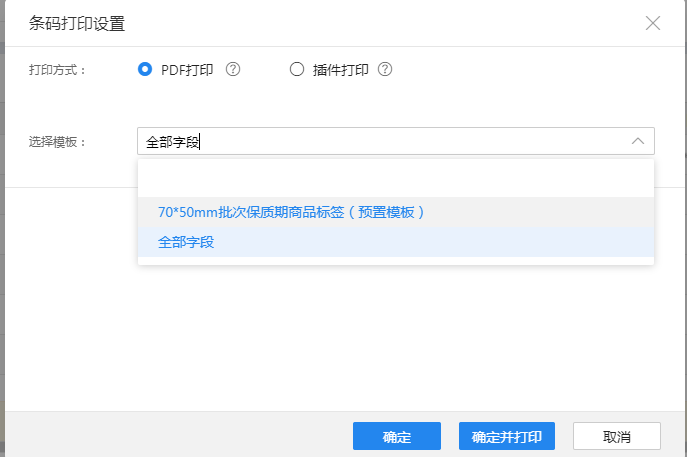Select the PDF打印 radio button

(x=145, y=70)
